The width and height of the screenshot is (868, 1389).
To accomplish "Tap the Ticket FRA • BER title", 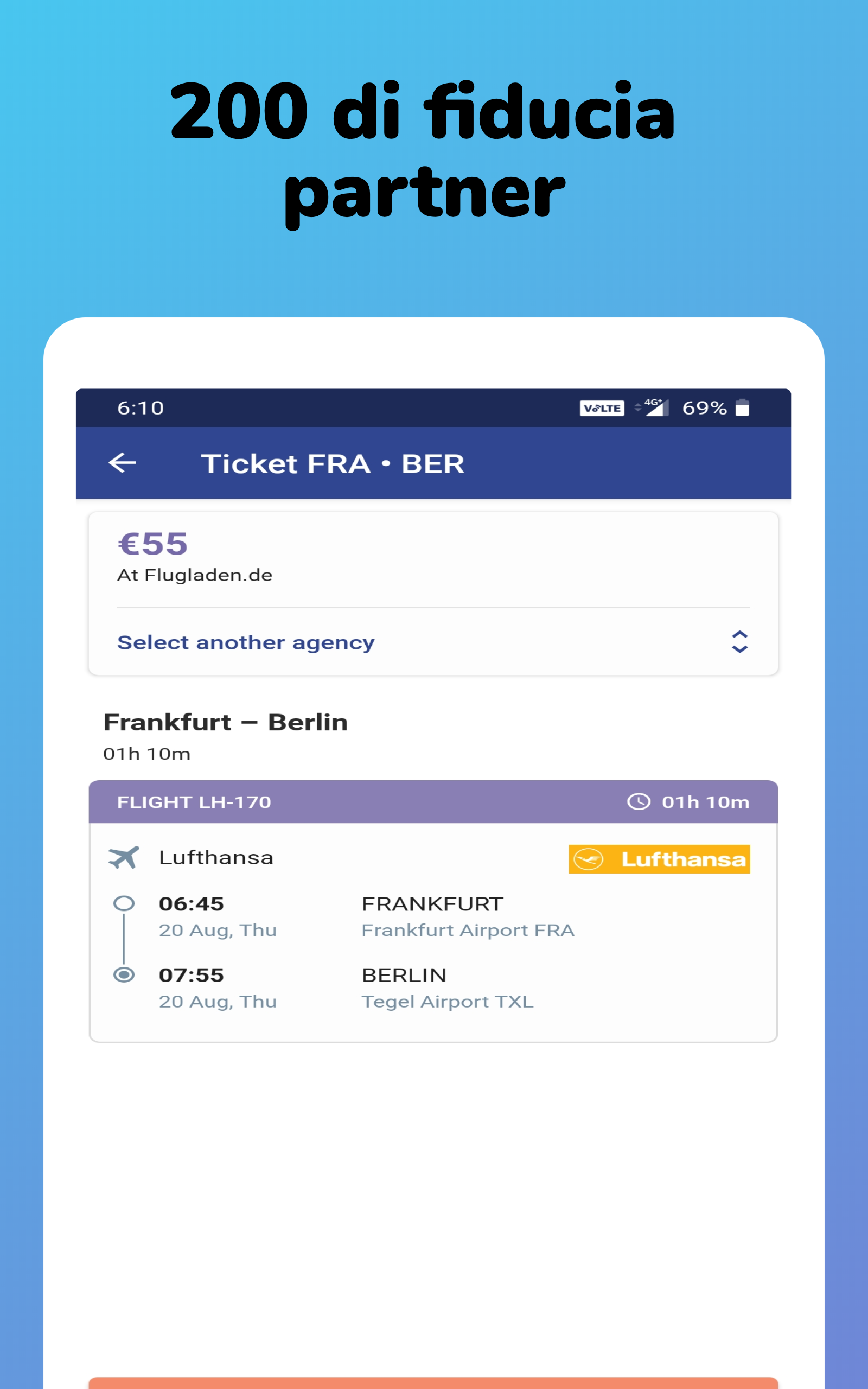I will pos(333,464).
